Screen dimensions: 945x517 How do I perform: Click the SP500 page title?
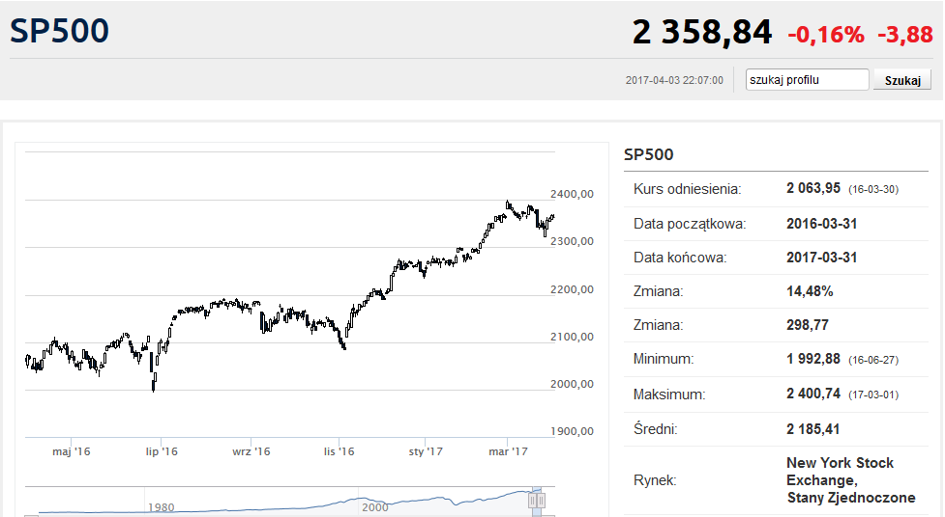(x=60, y=31)
